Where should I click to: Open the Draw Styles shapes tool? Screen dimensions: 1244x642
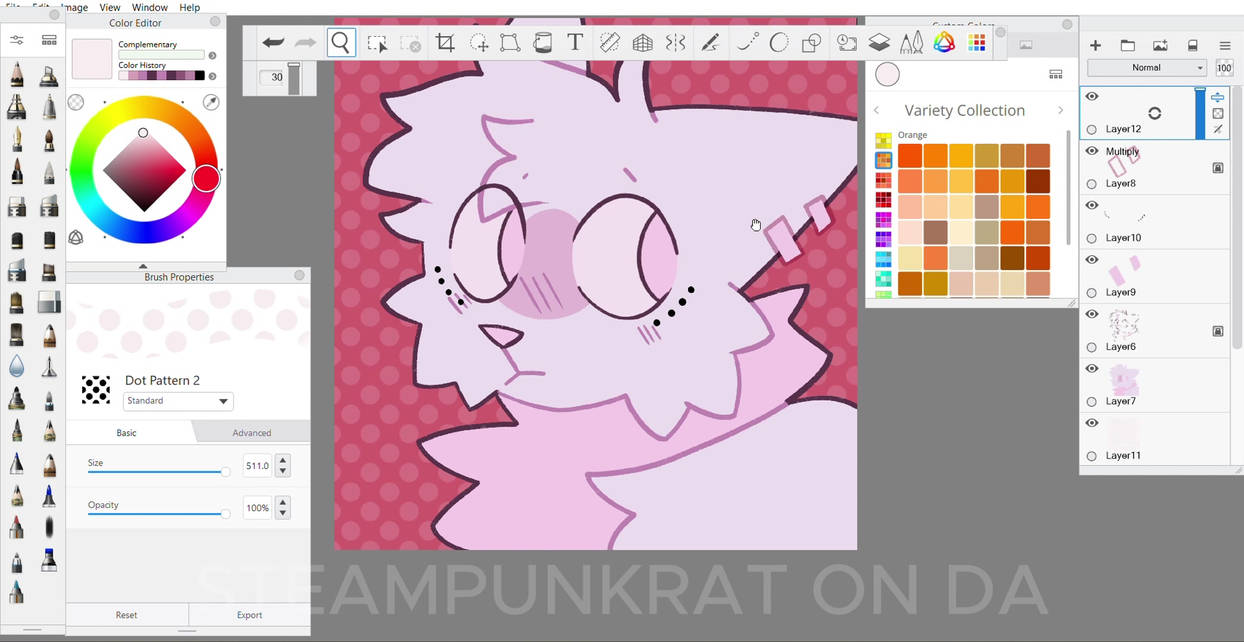pyautogui.click(x=812, y=43)
